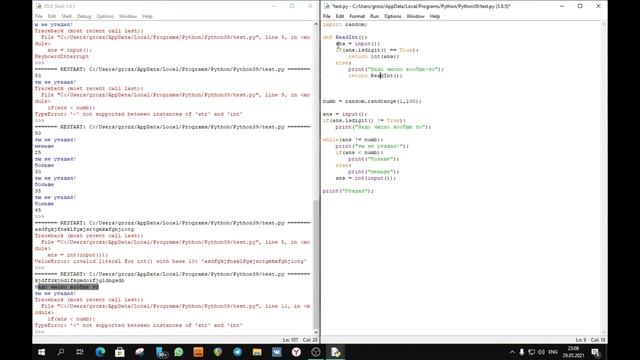Open WhatsApp from the taskbar

(x=178, y=352)
